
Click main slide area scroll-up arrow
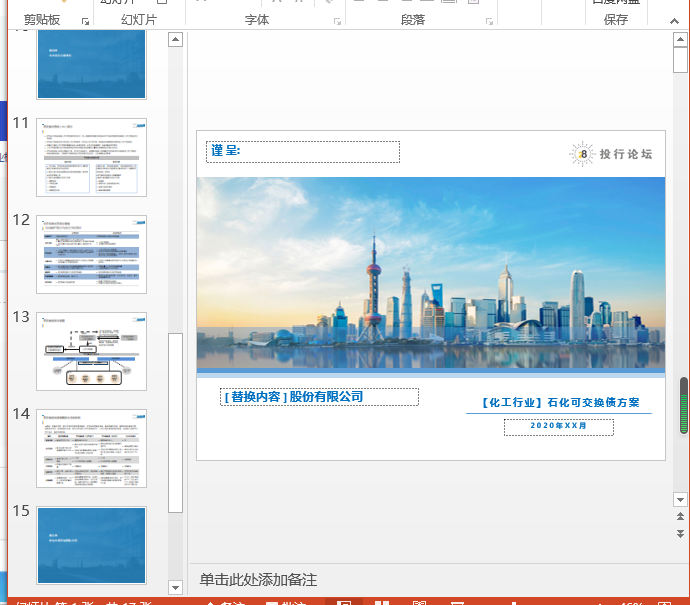[680, 40]
